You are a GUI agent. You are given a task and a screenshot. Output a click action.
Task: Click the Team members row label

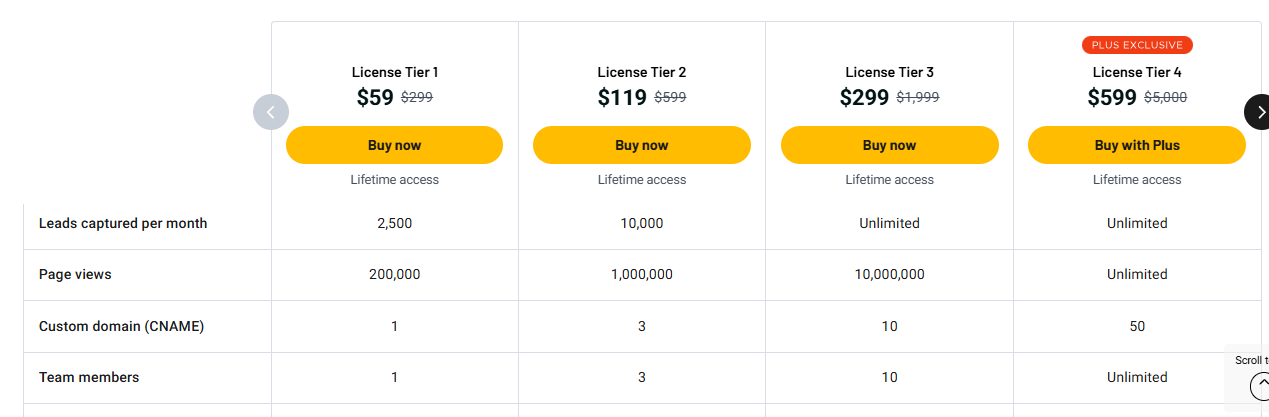coord(89,377)
